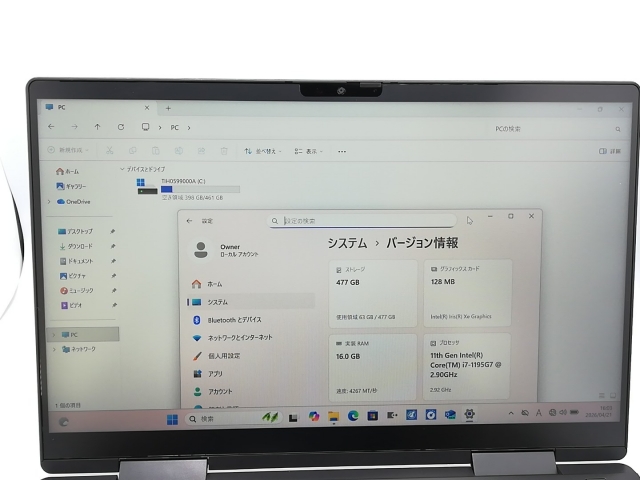Open new tab in File Explorer

168,108
